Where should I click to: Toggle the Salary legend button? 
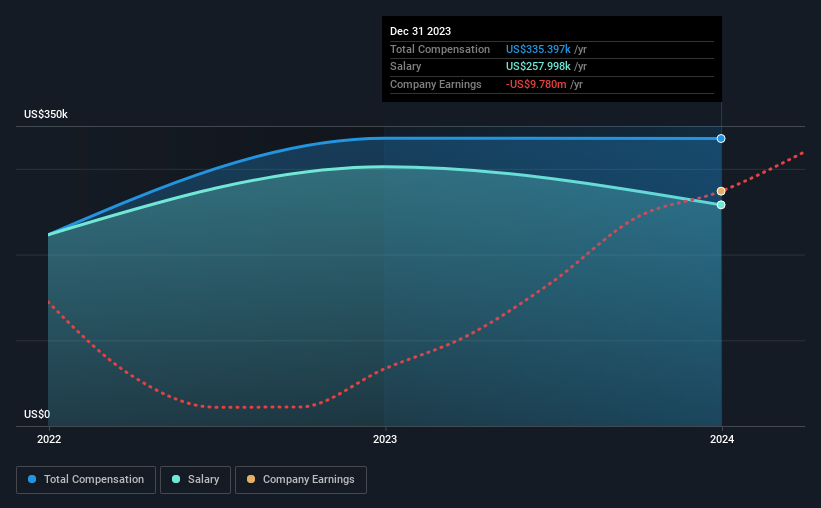(195, 480)
